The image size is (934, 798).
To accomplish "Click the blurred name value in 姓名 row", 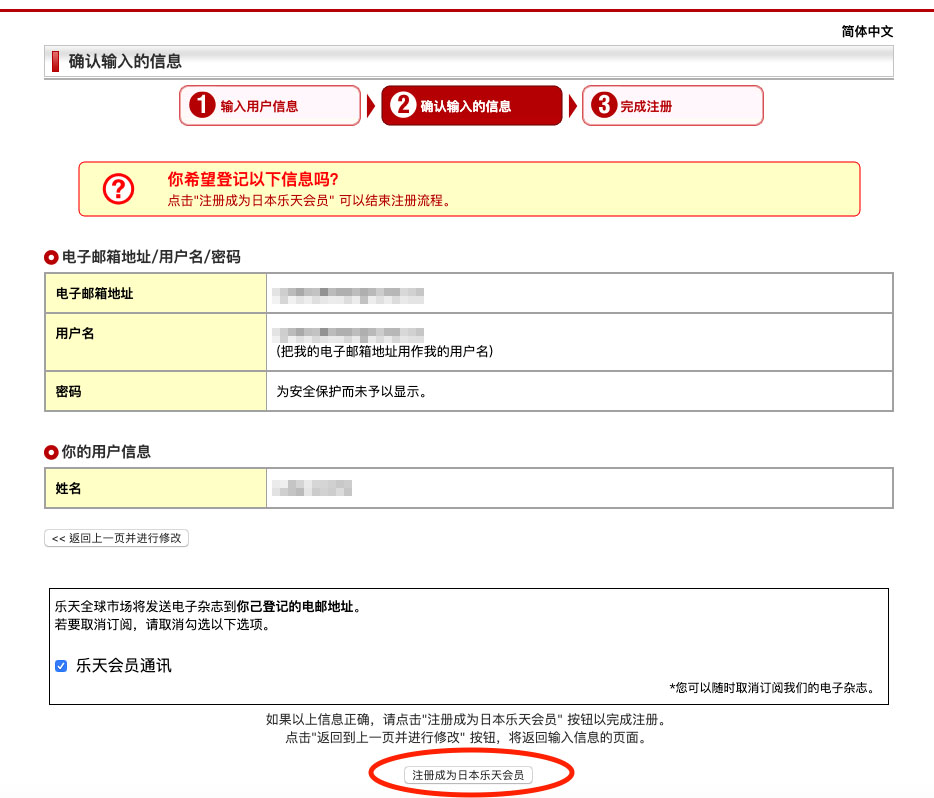I will pos(312,488).
